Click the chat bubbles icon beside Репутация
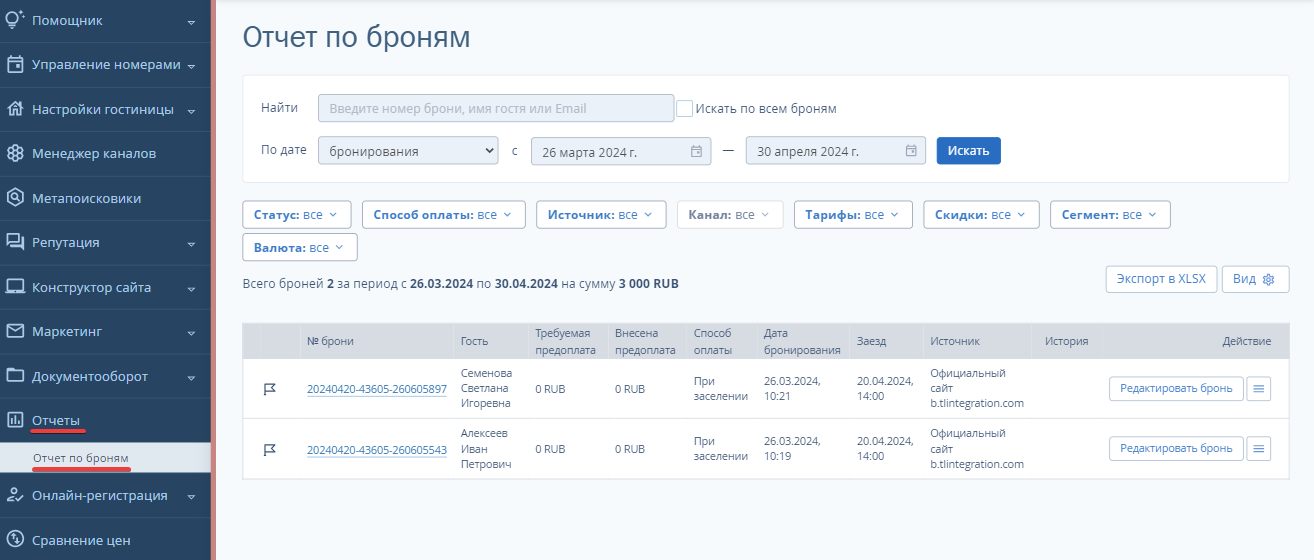 15,242
